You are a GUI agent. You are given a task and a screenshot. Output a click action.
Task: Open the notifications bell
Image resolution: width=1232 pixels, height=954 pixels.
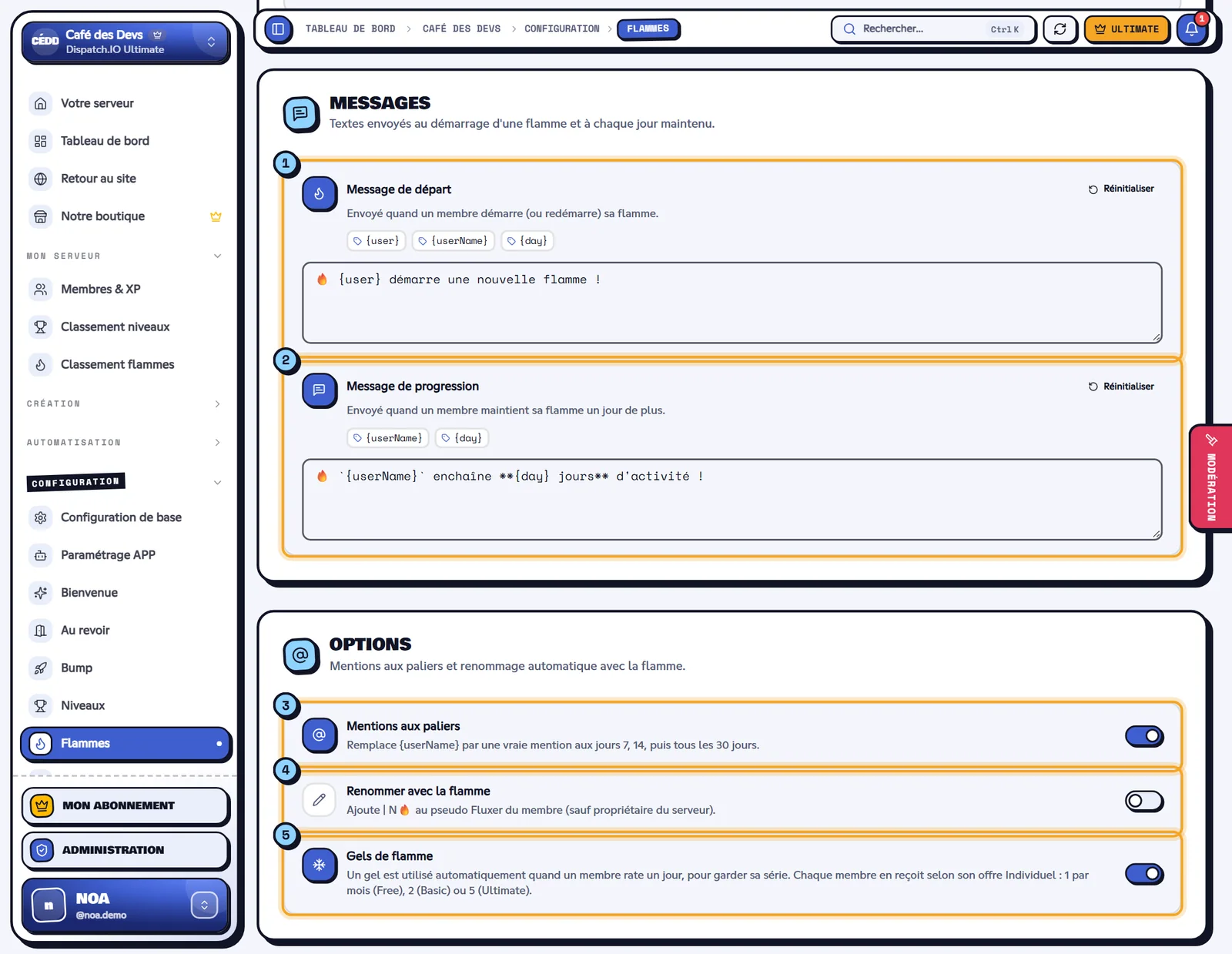click(x=1191, y=29)
